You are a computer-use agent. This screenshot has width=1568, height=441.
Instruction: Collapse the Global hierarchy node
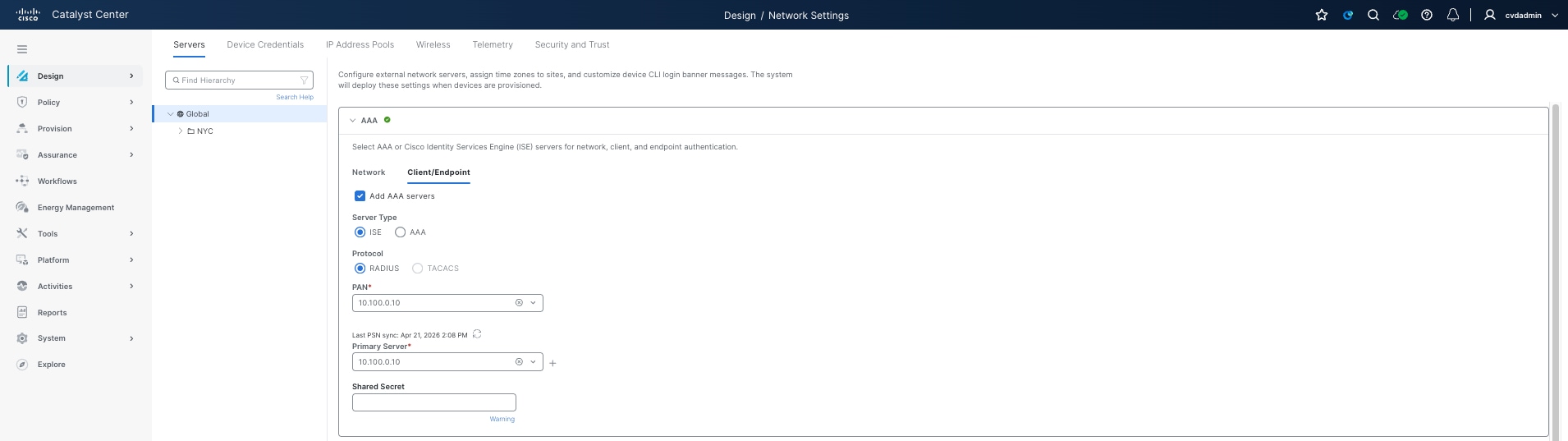pos(170,114)
